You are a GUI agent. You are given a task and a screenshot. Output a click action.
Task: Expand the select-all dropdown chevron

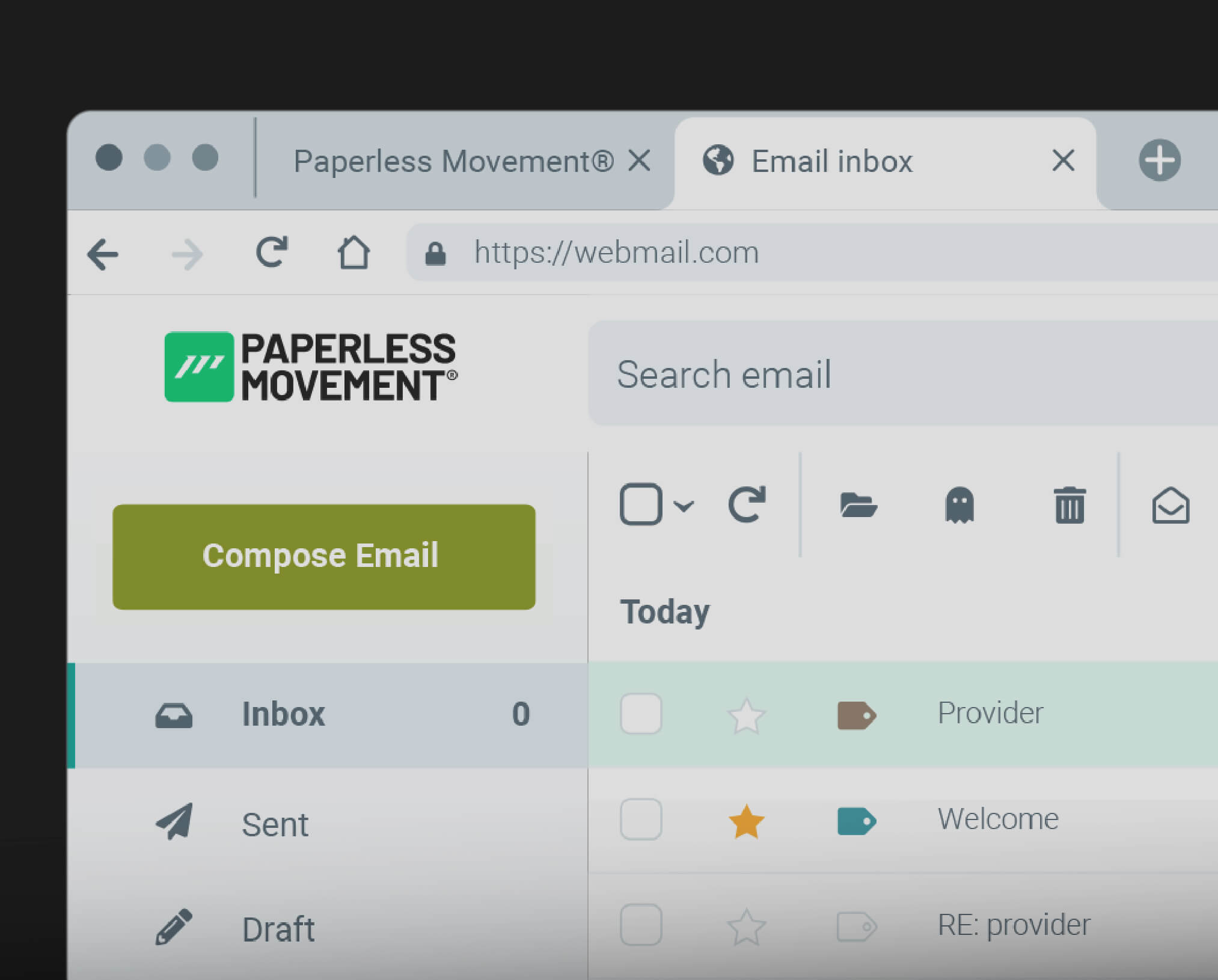pyautogui.click(x=684, y=506)
